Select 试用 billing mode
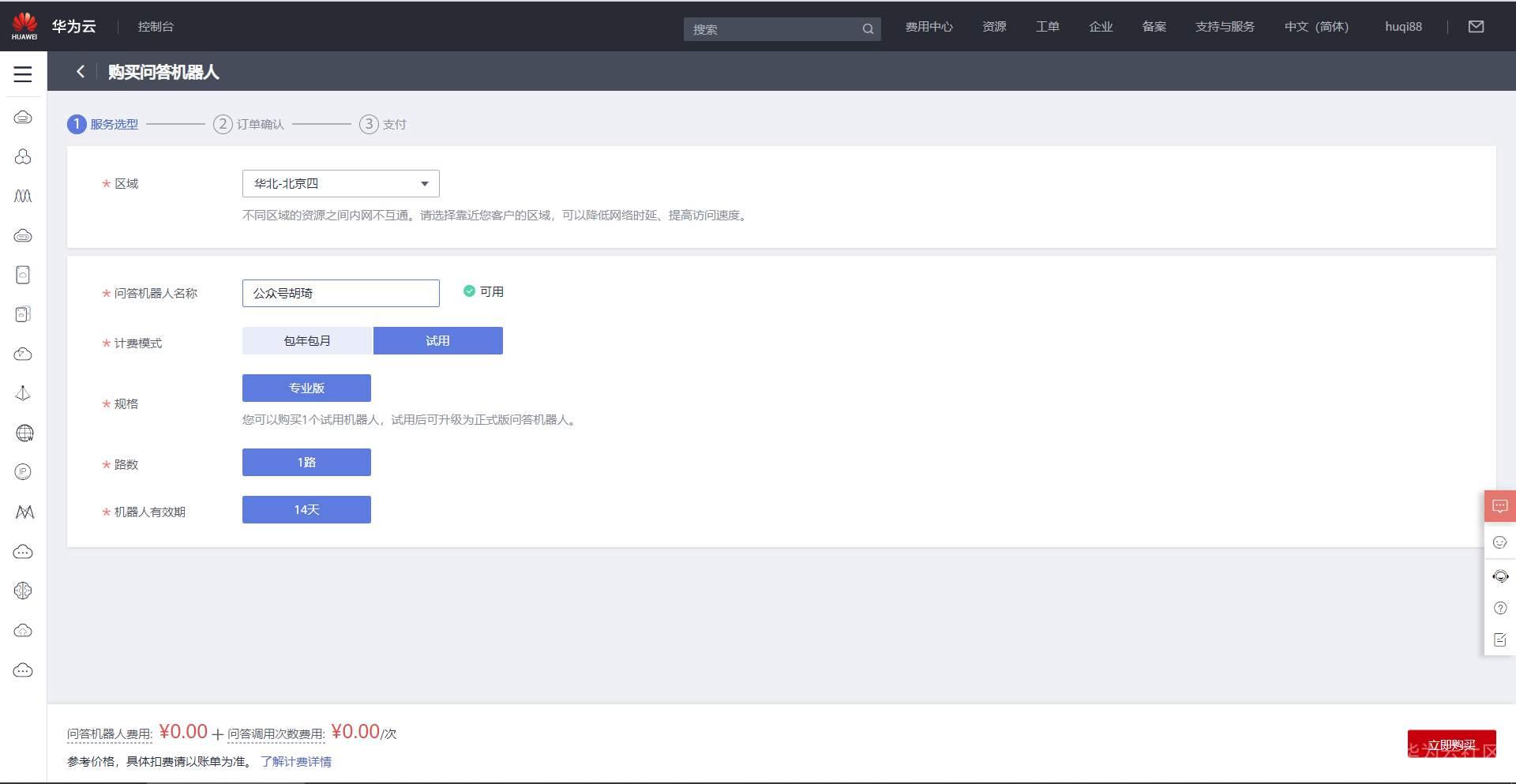 pyautogui.click(x=438, y=341)
